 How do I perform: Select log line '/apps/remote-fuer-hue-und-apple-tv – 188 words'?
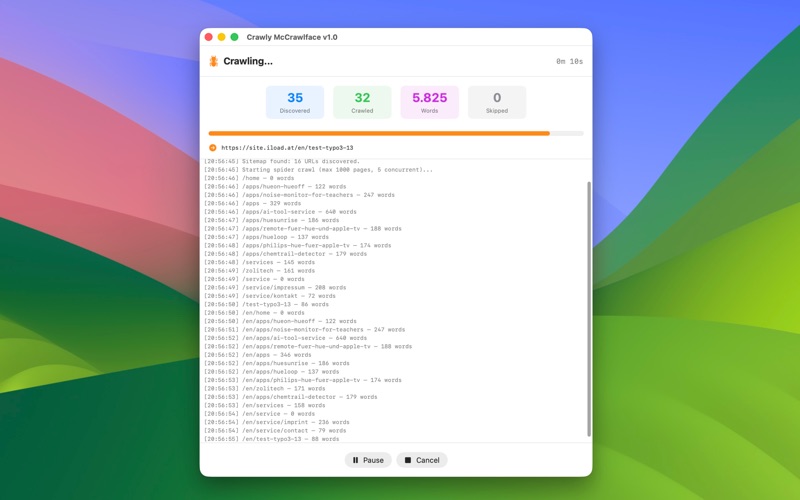tap(303, 229)
